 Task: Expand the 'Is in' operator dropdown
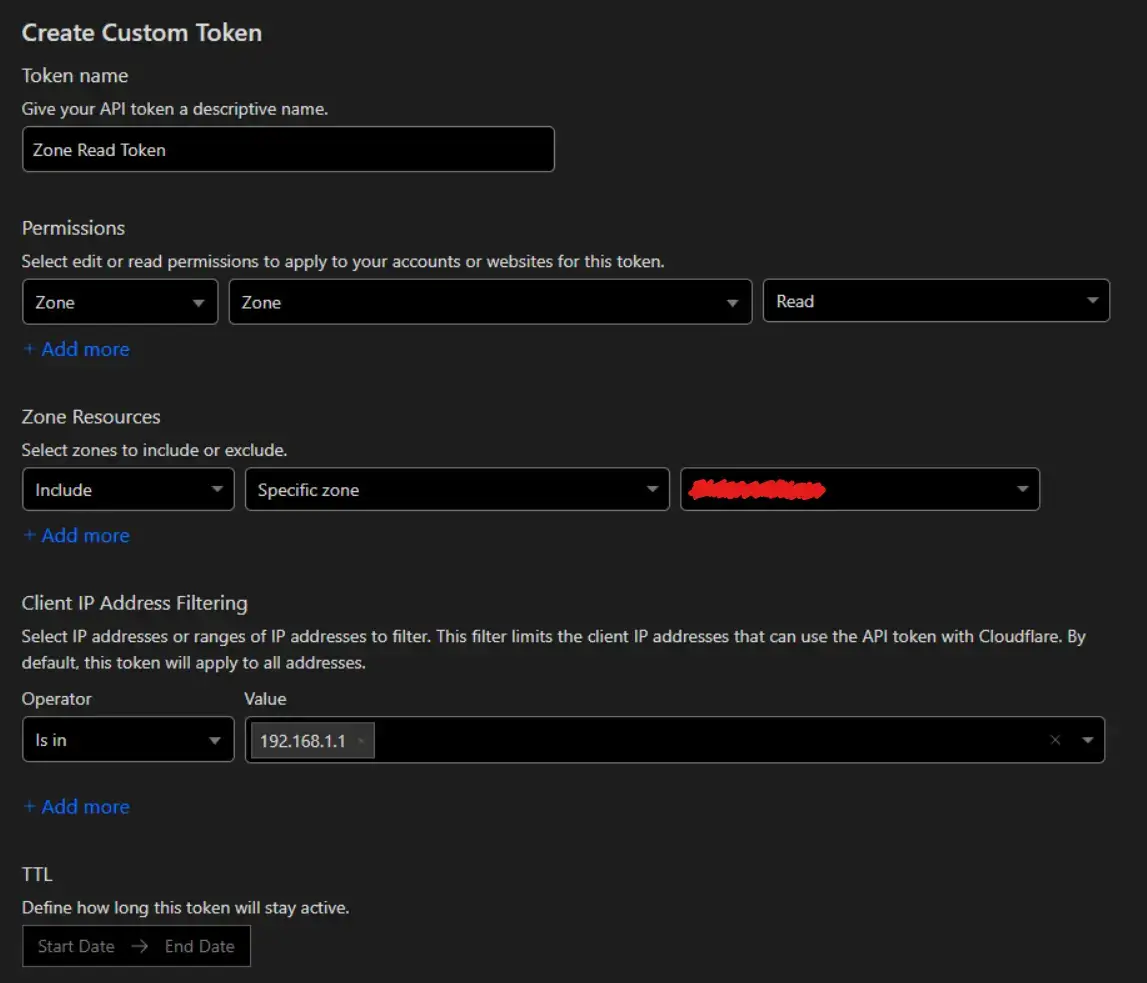pos(128,739)
